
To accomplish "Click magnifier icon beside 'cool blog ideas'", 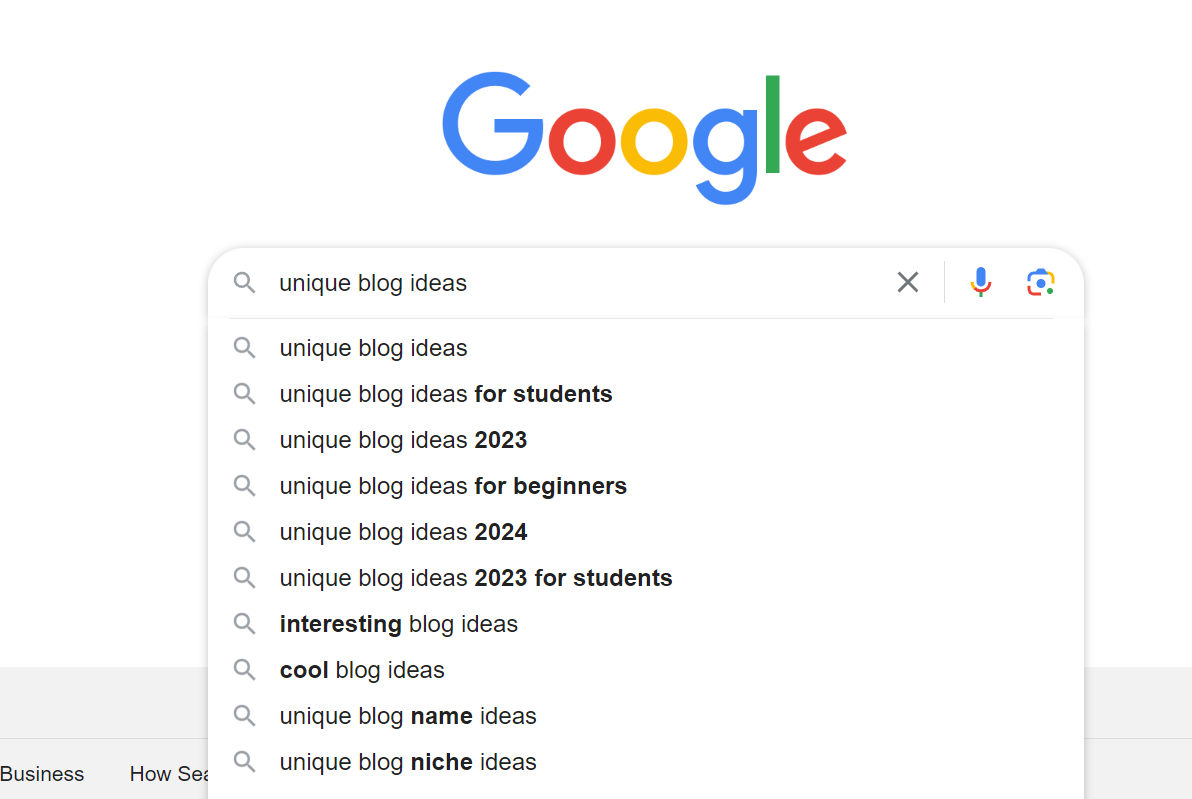I will click(244, 670).
